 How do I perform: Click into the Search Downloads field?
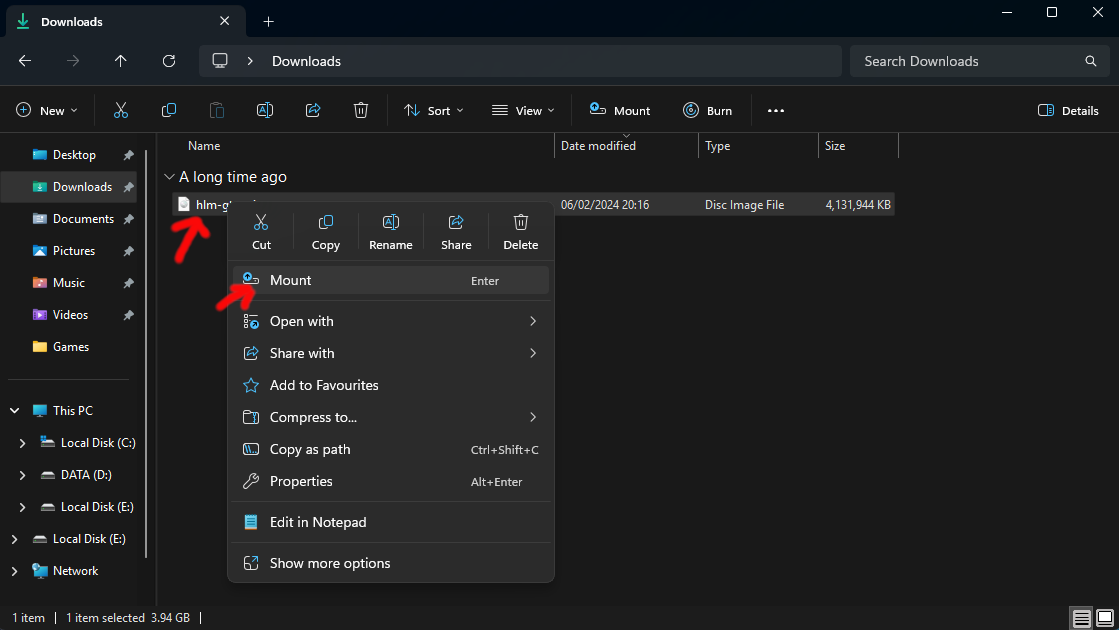pos(979,61)
